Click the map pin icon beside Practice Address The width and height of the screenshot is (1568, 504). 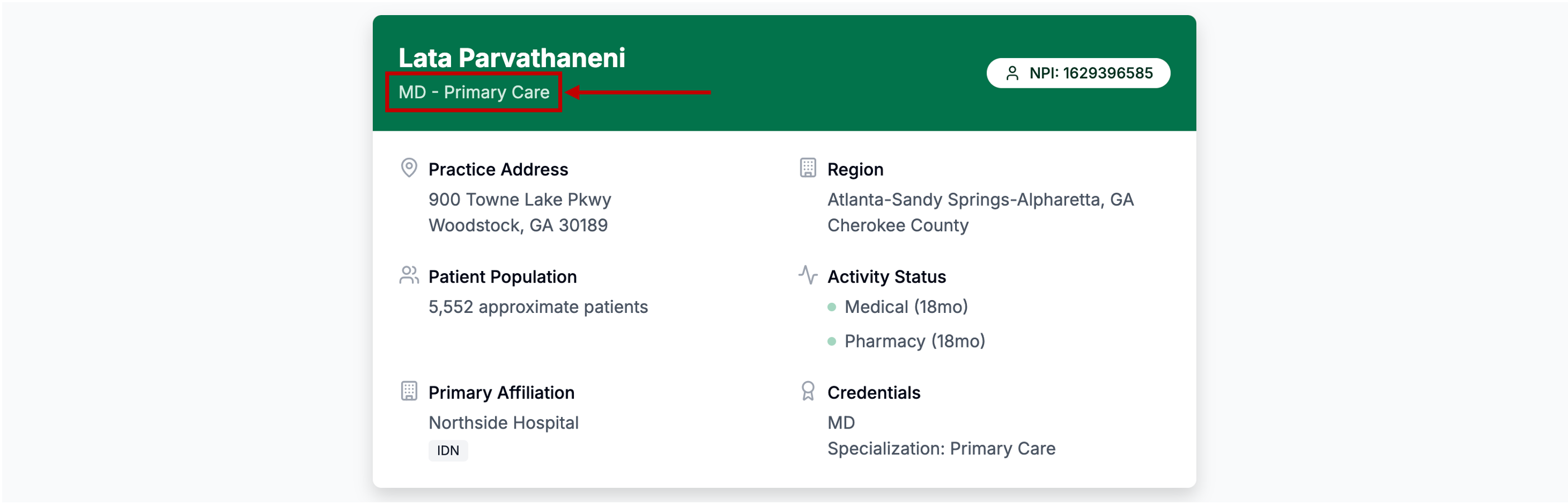point(409,168)
